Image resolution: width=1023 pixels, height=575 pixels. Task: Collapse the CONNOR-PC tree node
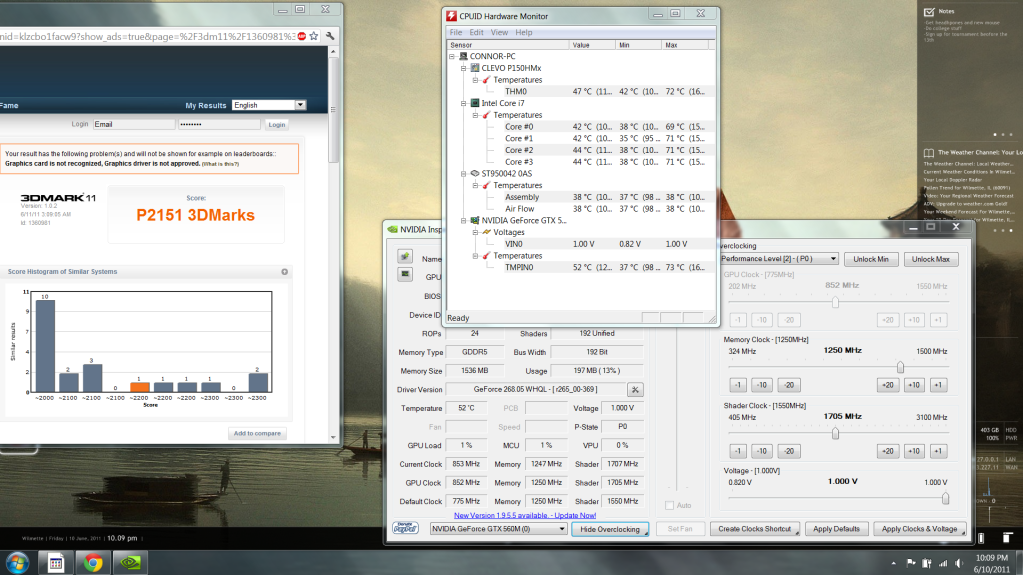pyautogui.click(x=451, y=56)
